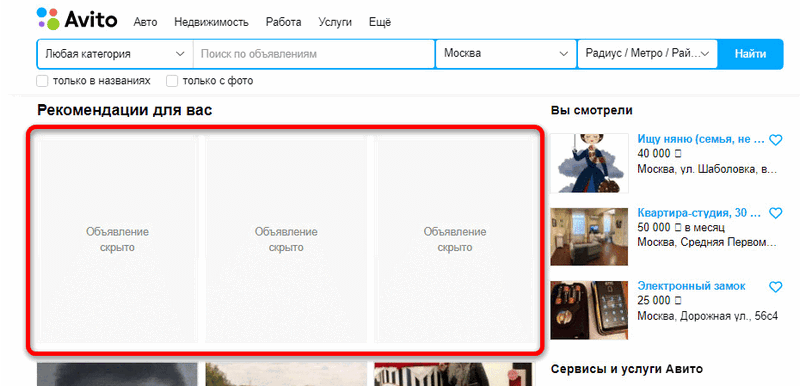The image size is (800, 386).
Task: Enable 'только в названиях' checkbox
Action: (42, 81)
